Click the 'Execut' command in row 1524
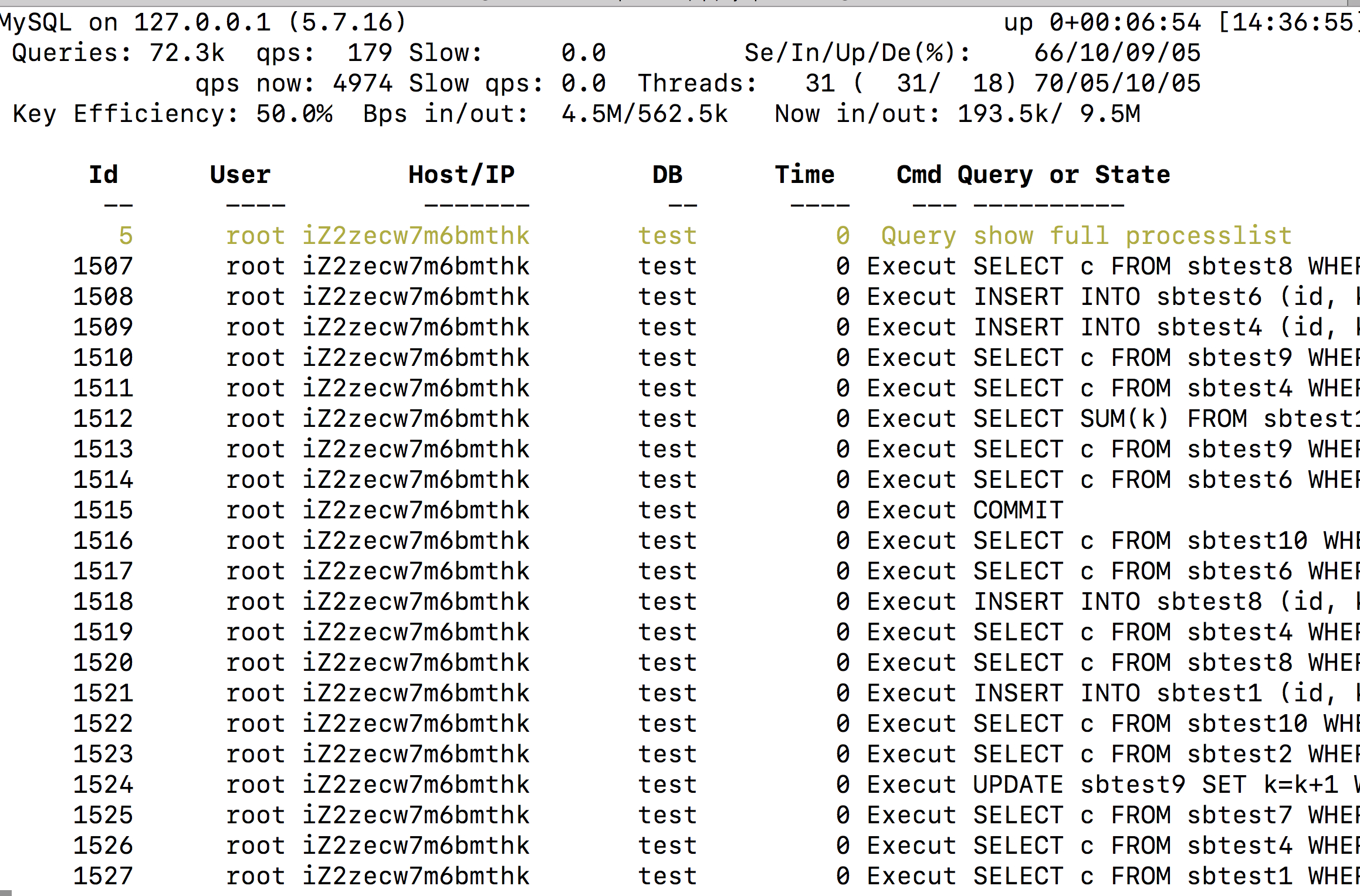Viewport: 1360px width, 896px height. pos(912,785)
